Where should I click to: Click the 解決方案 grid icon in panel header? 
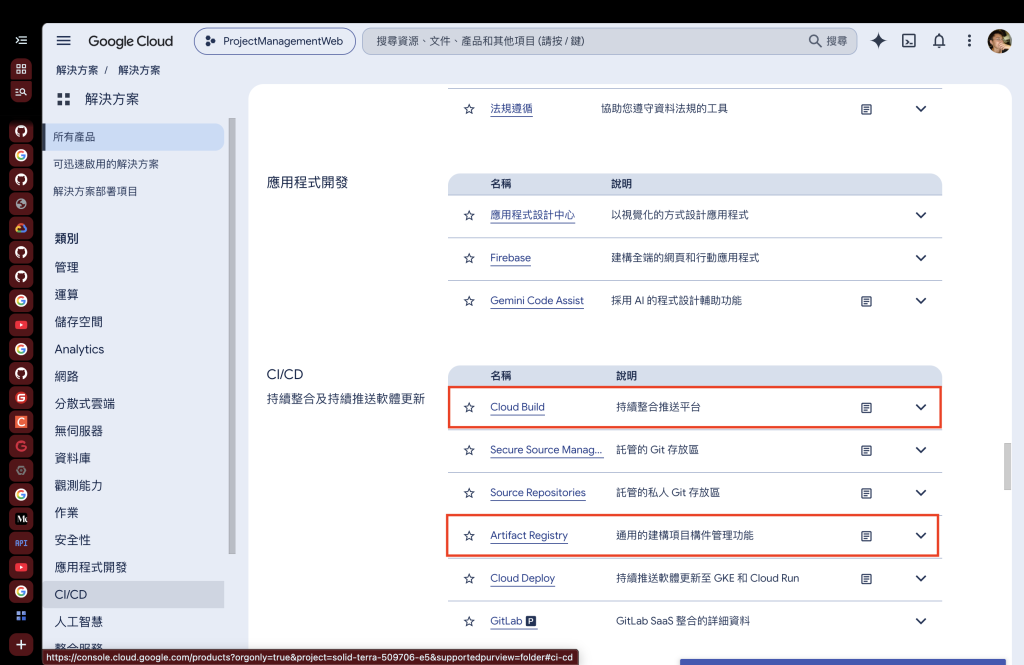[x=63, y=99]
